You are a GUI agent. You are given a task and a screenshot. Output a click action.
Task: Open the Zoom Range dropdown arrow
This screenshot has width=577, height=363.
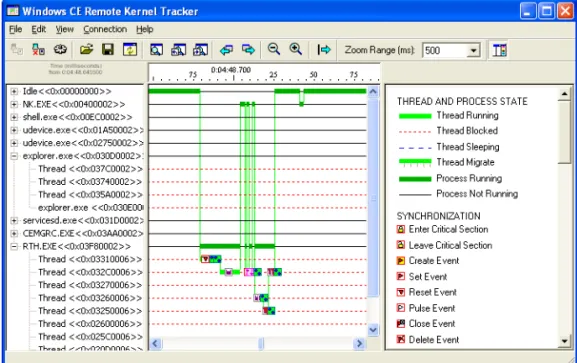[x=474, y=50]
